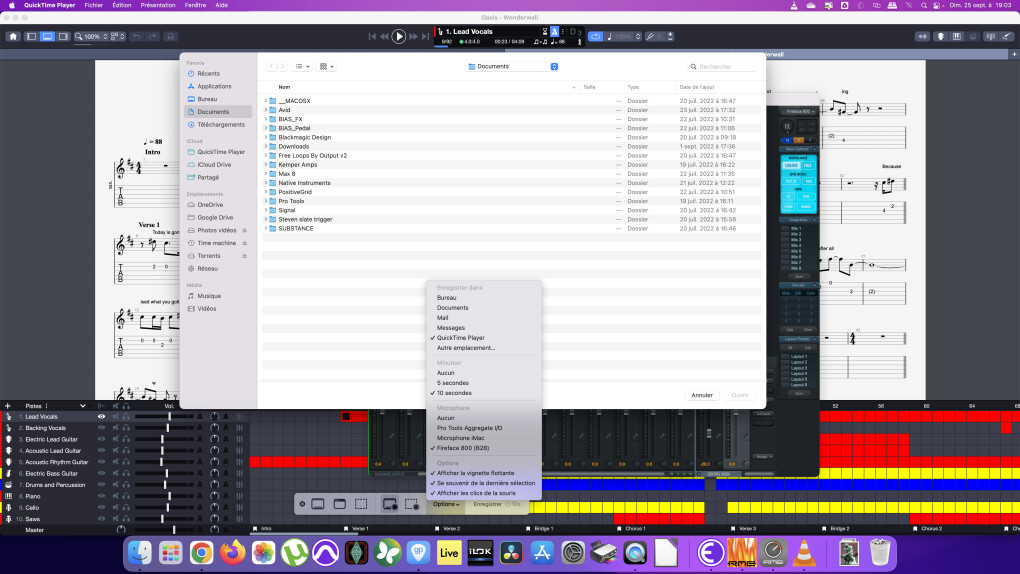Click the Undo arrow in the toolbar
The height and width of the screenshot is (574, 1020).
coord(137,36)
